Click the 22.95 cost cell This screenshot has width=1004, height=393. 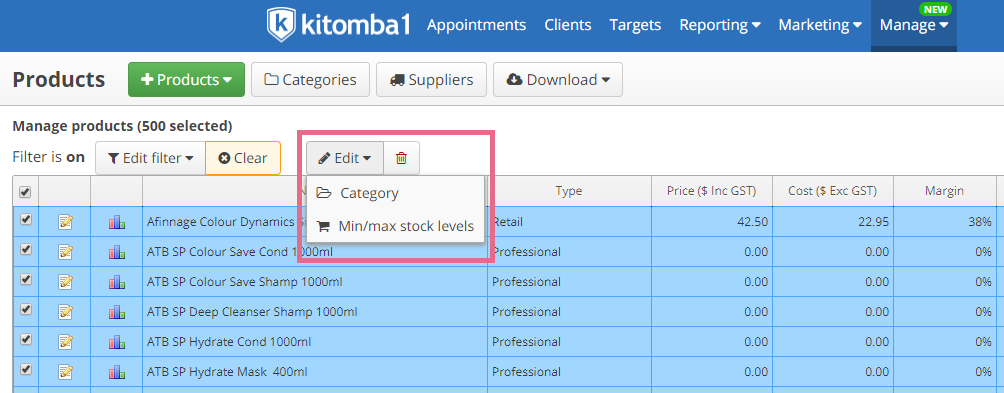coord(833,221)
